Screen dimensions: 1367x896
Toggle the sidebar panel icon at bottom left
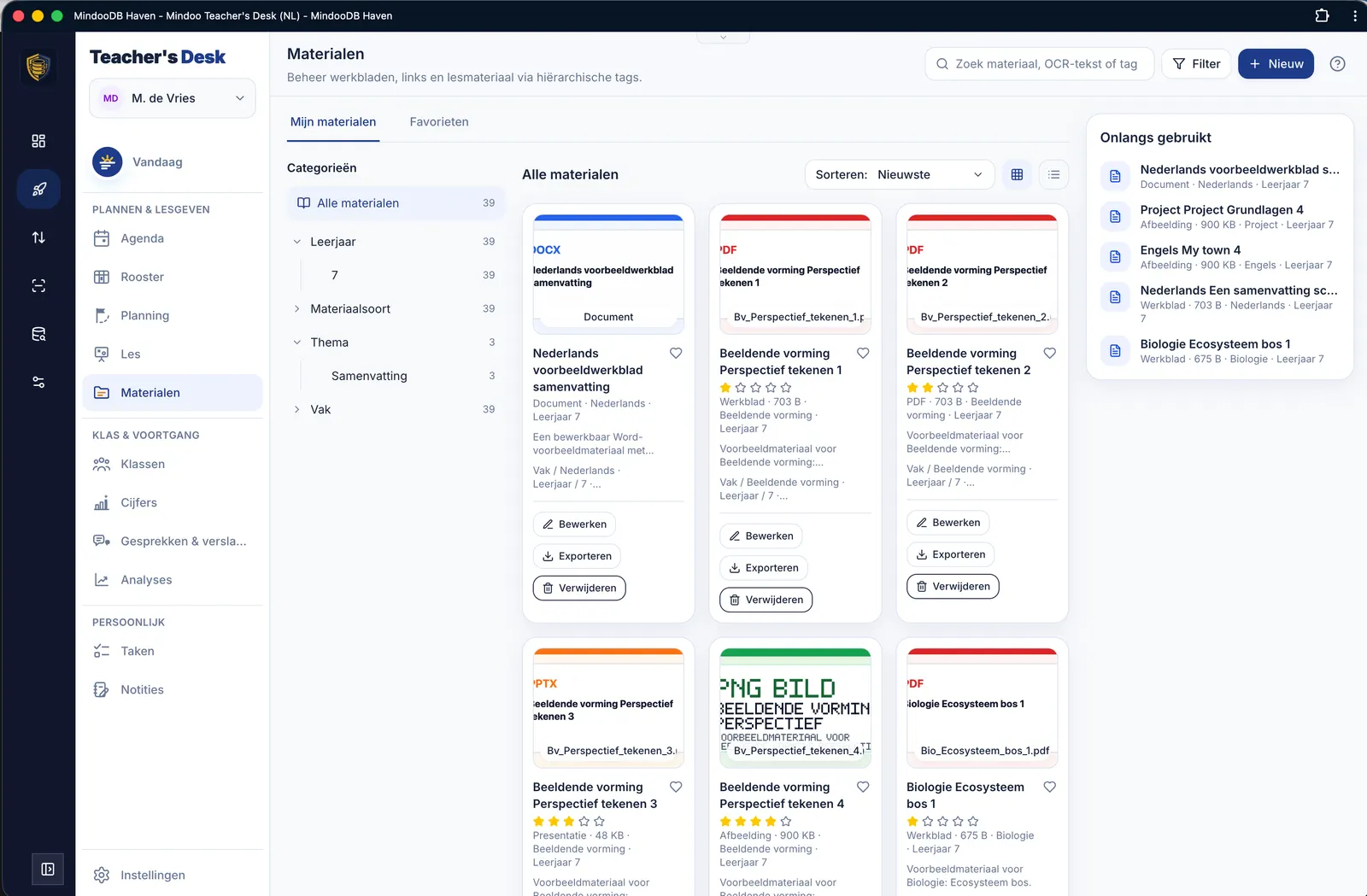(48, 869)
